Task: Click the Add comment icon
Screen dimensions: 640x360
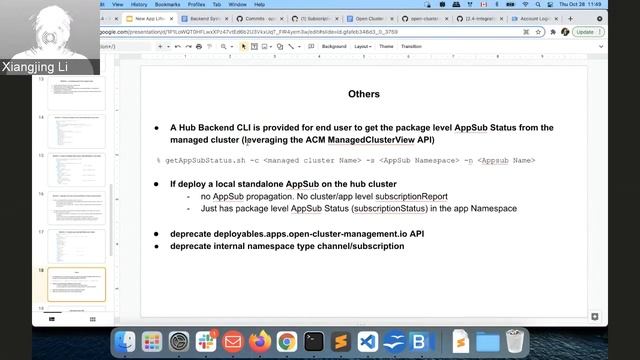Action: (x=311, y=47)
